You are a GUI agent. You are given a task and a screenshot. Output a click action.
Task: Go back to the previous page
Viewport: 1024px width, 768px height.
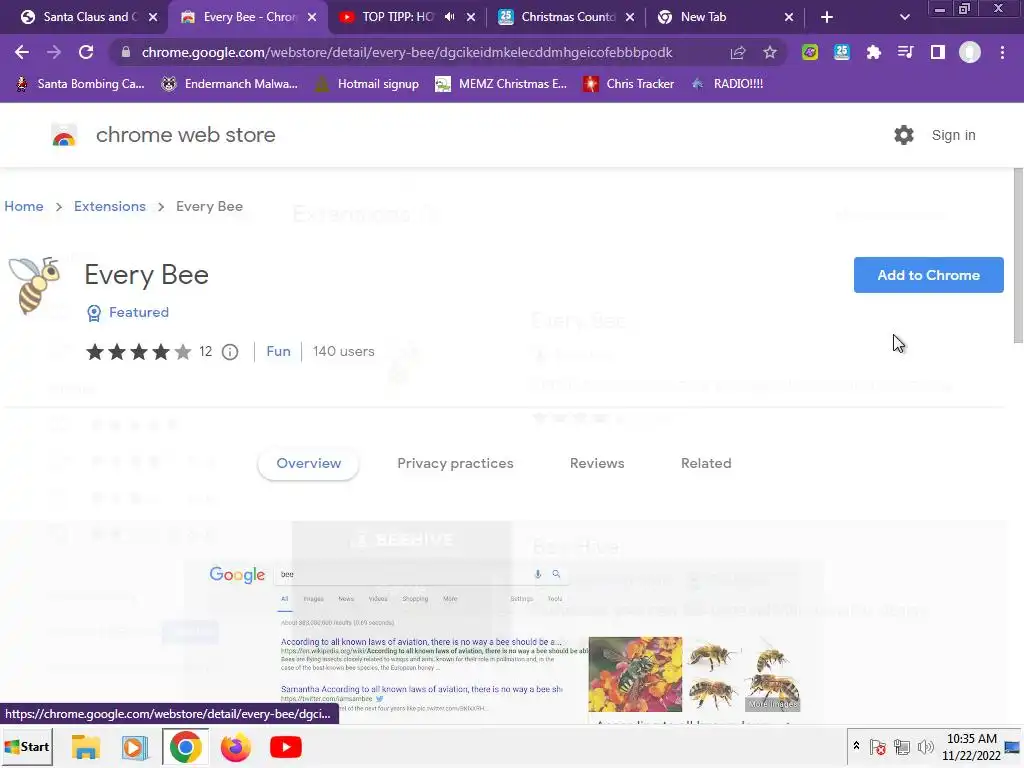pos(22,52)
